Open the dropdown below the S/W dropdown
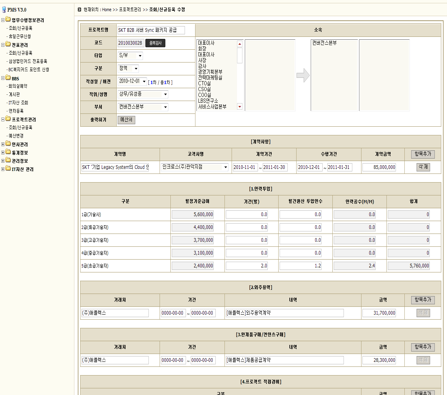Image resolution: width=447 pixels, height=395 pixels. point(128,68)
